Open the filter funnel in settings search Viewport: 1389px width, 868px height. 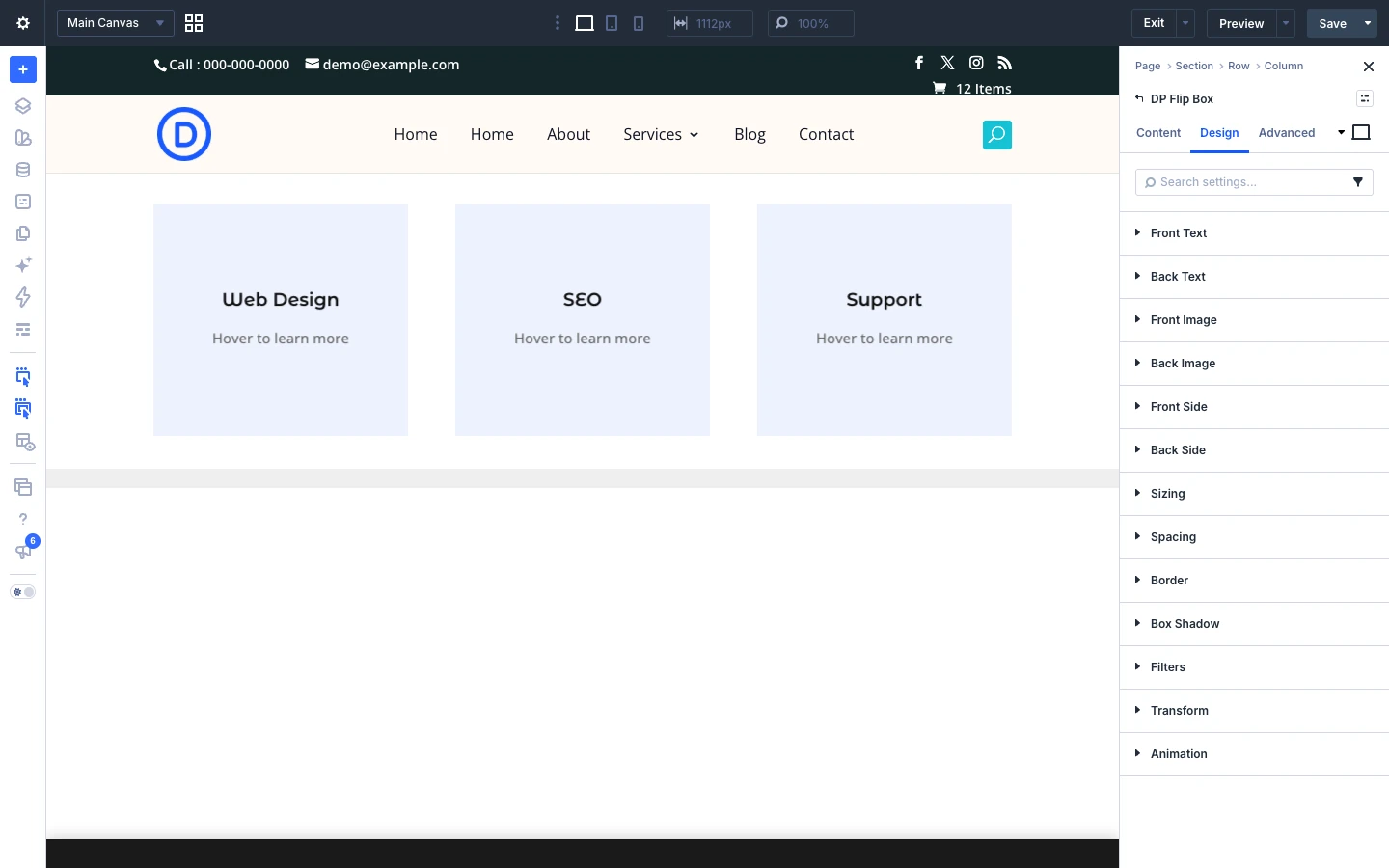(1358, 182)
